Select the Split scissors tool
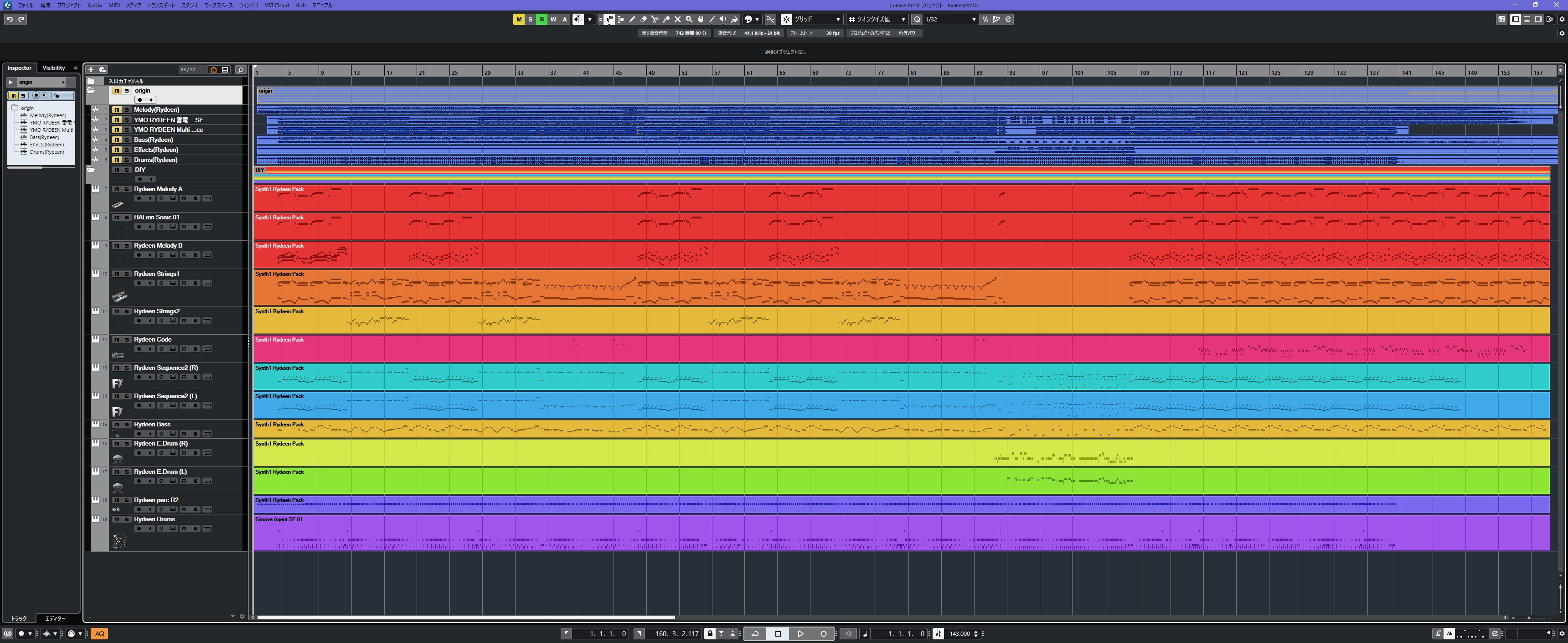This screenshot has height=643, width=1568. pyautogui.click(x=655, y=20)
